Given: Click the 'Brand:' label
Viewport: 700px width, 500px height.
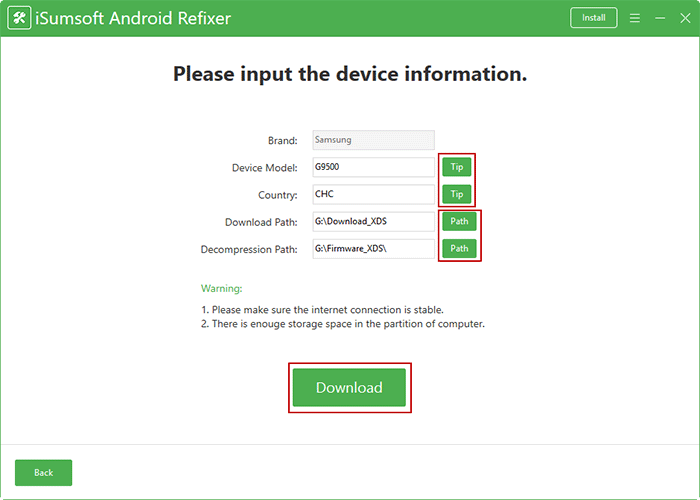Looking at the screenshot, I should tap(283, 141).
